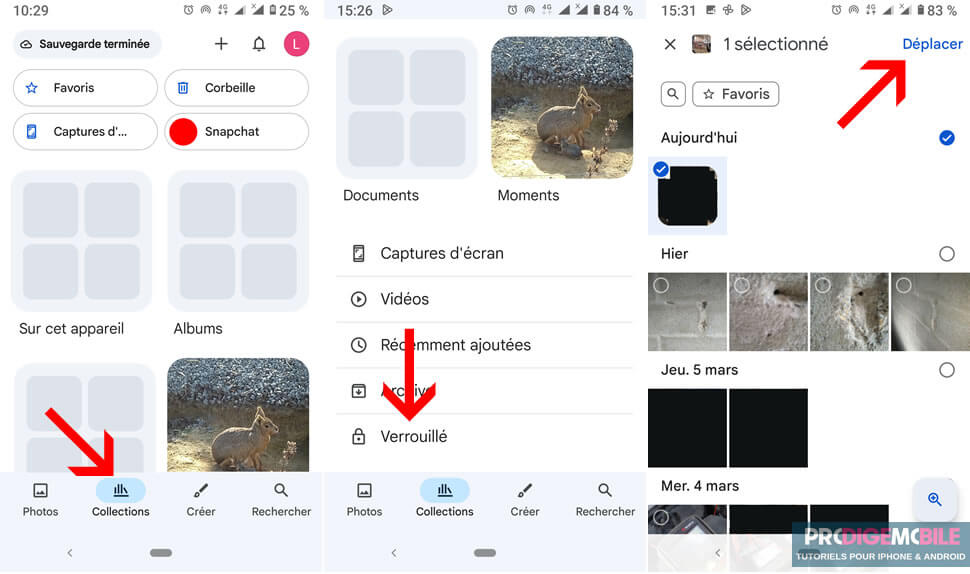The image size is (970, 574).
Task: Close selection with the X icon
Action: [670, 44]
